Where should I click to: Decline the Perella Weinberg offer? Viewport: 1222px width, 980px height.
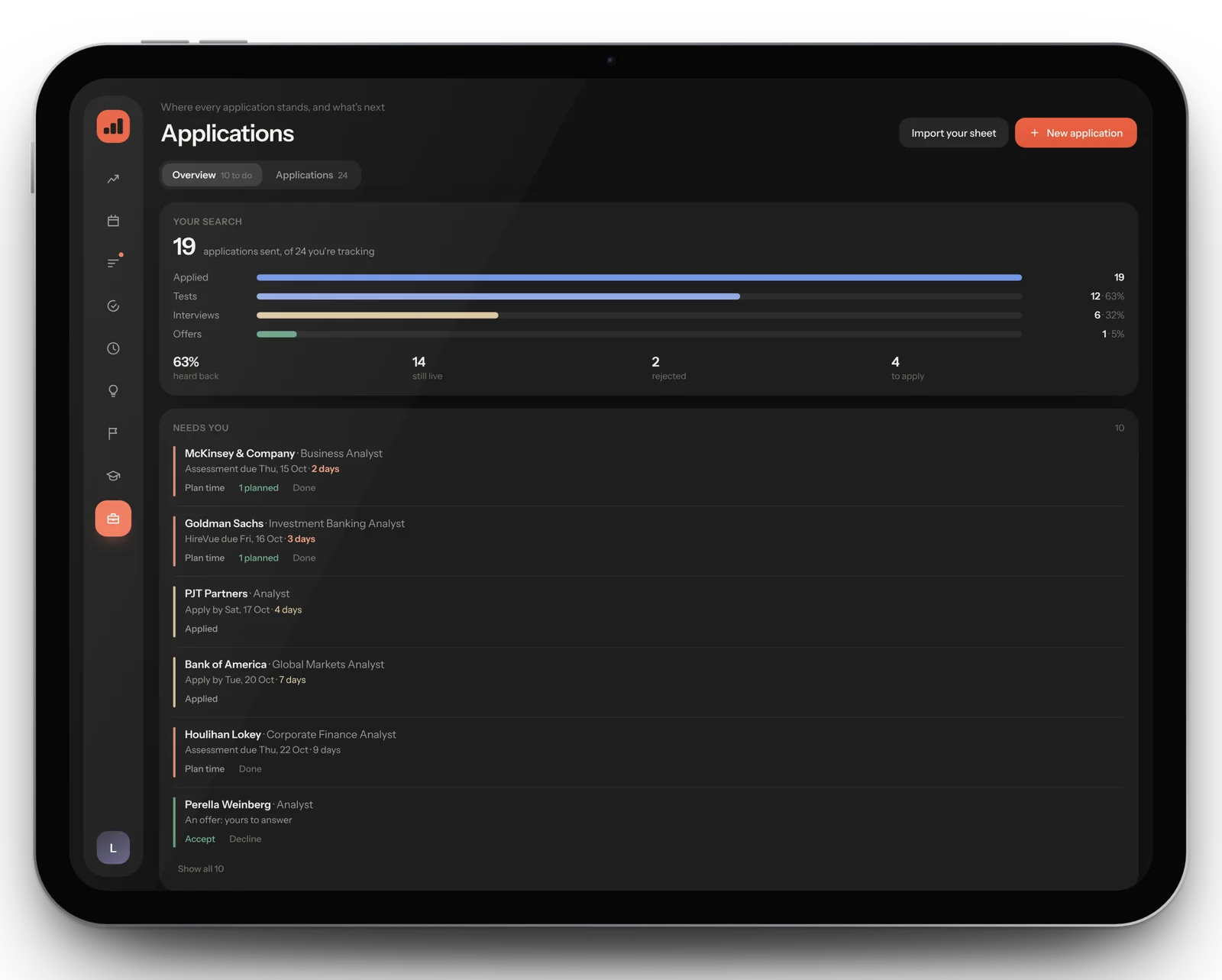click(x=245, y=839)
